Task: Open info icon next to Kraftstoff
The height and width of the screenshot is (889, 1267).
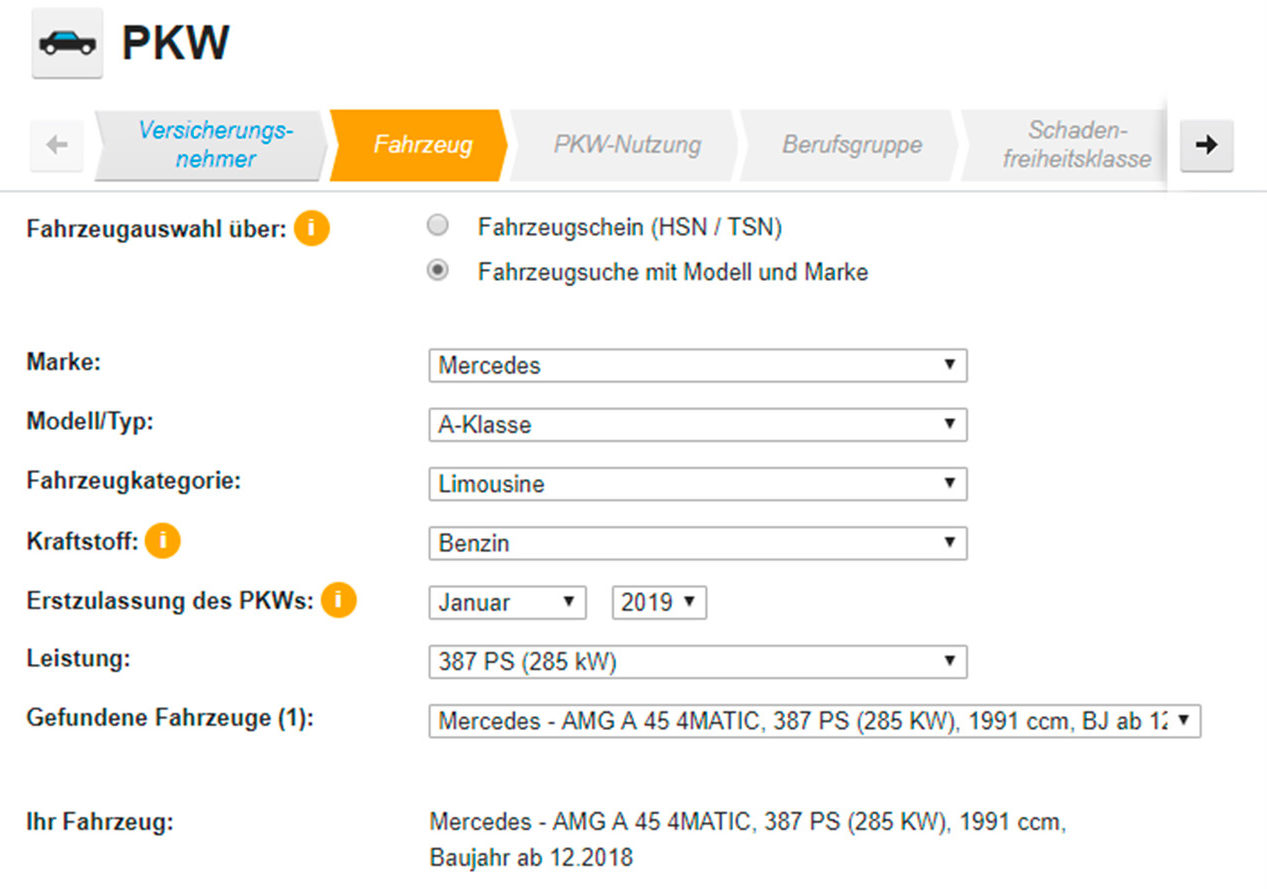Action: click(x=162, y=542)
